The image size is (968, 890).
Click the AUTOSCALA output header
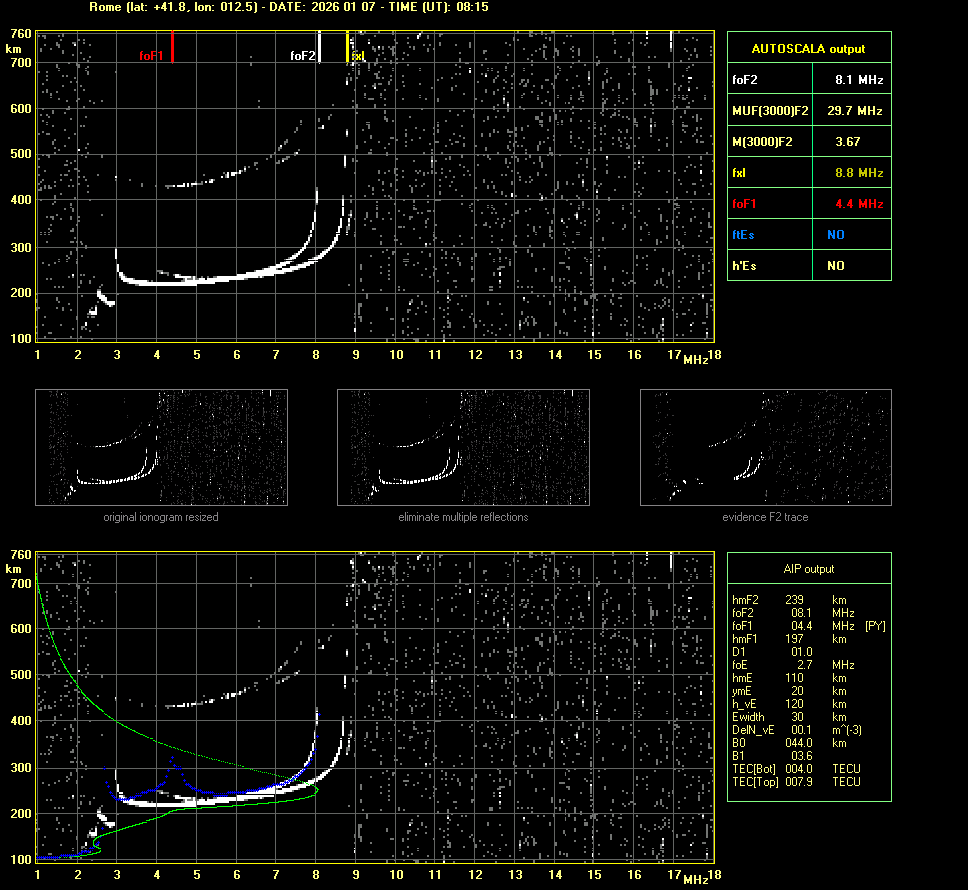808,48
